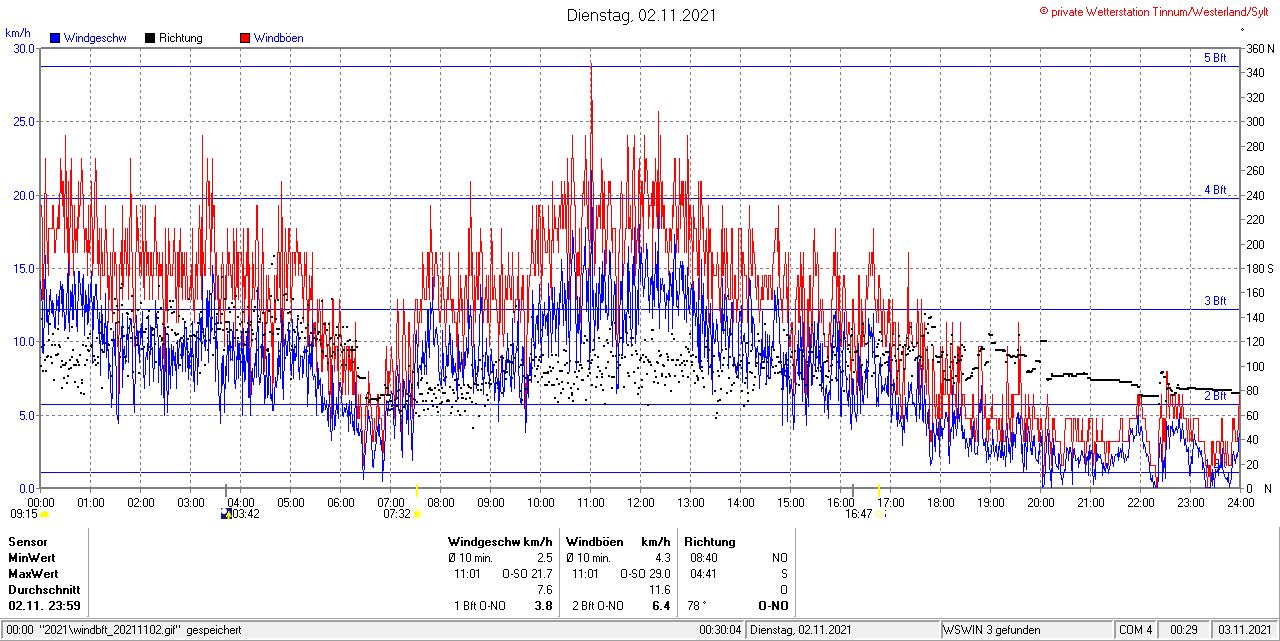The width and height of the screenshot is (1280, 641).
Task: Click the minimum wind speed value 2.5
Action: [544, 557]
